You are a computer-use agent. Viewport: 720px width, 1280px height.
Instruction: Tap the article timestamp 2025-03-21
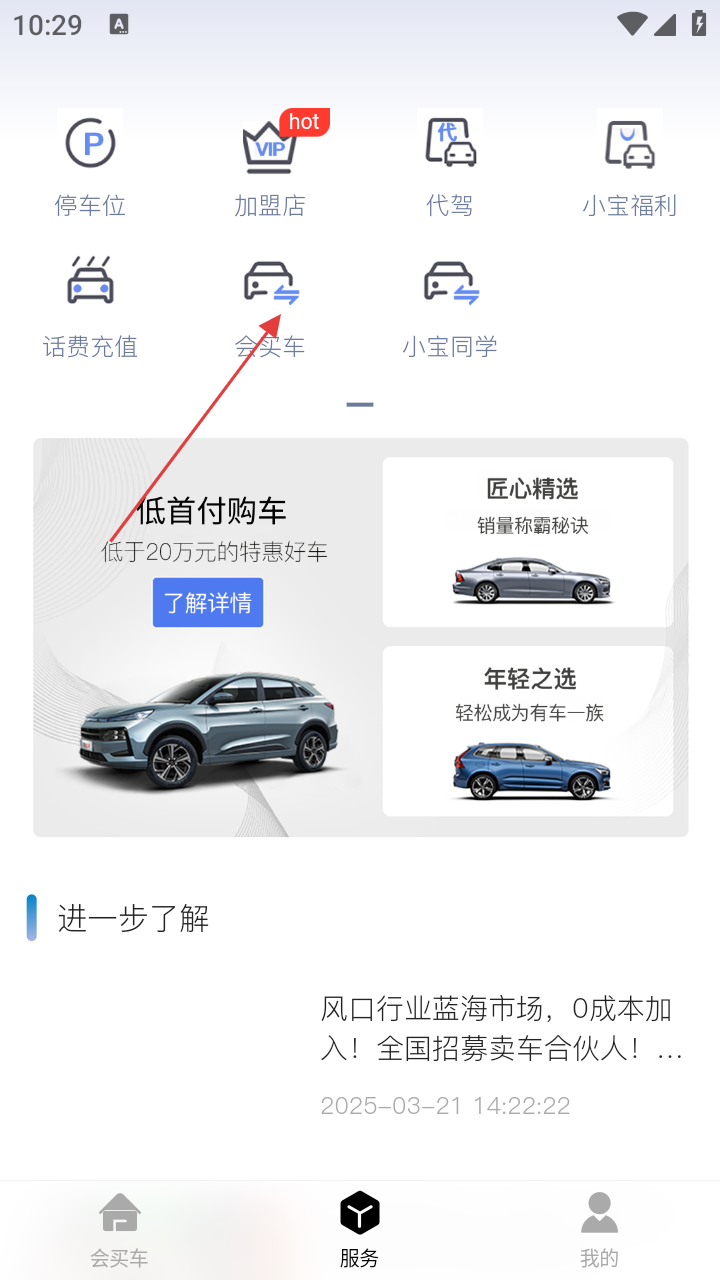[x=445, y=1106]
